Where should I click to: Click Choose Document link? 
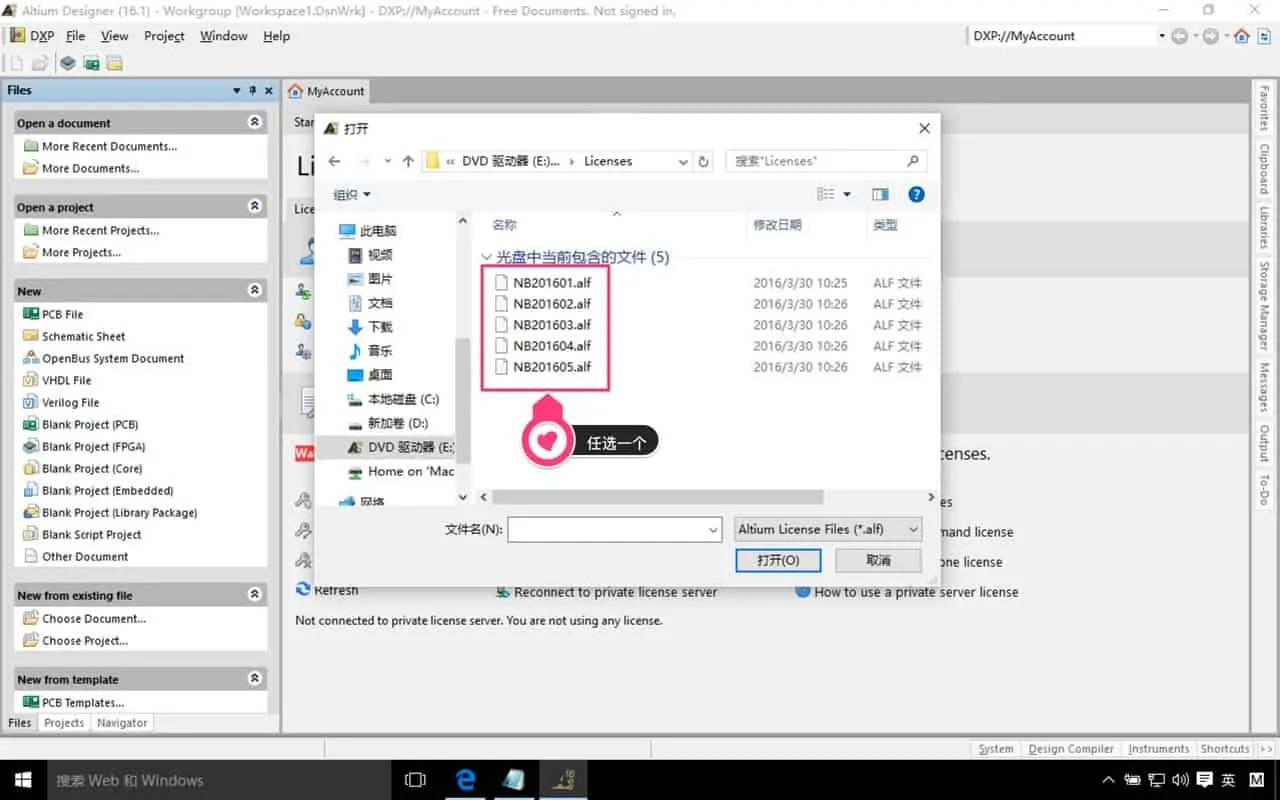coord(94,618)
